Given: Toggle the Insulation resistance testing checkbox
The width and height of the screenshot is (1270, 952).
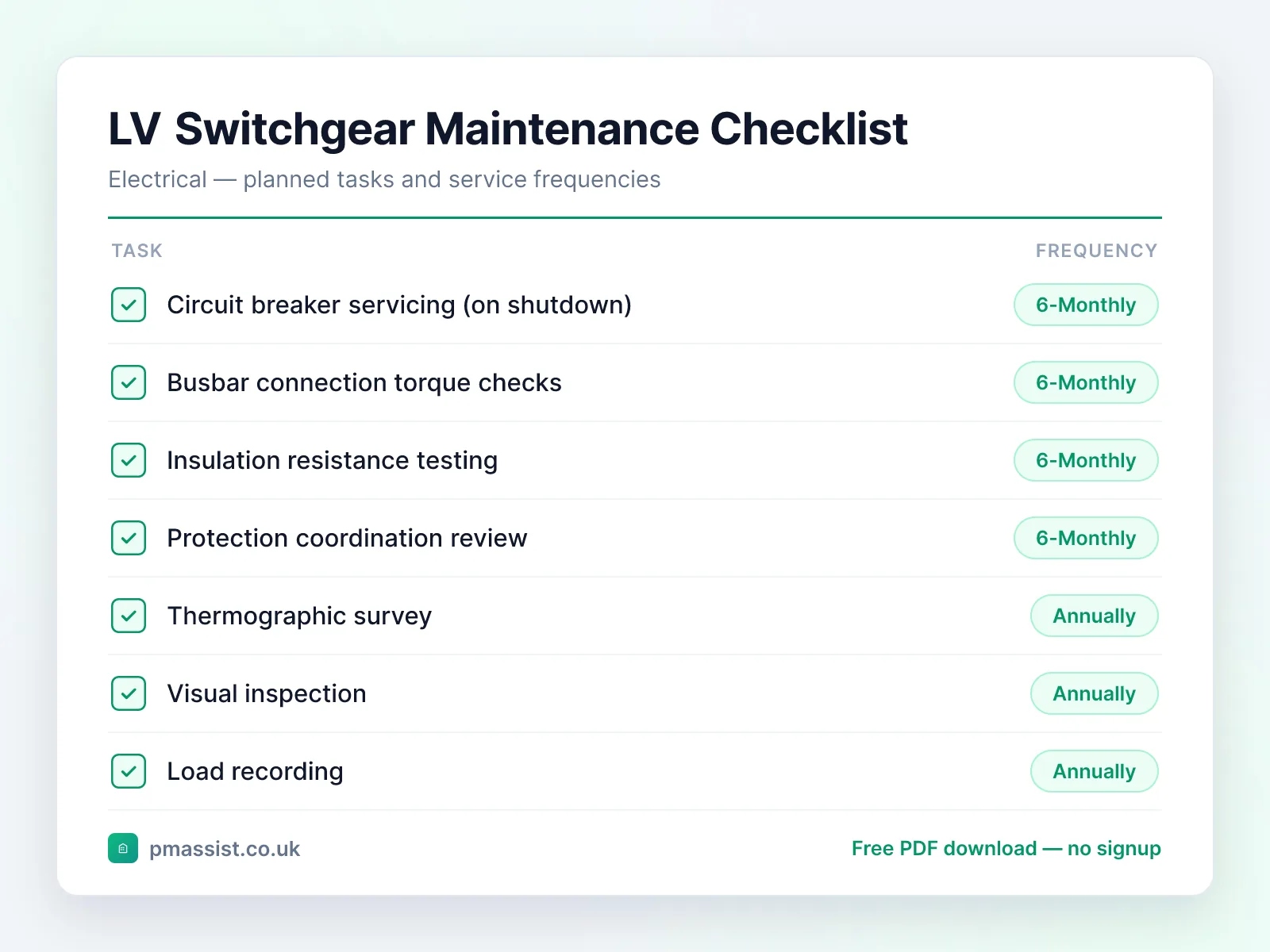Looking at the screenshot, I should coord(129,460).
